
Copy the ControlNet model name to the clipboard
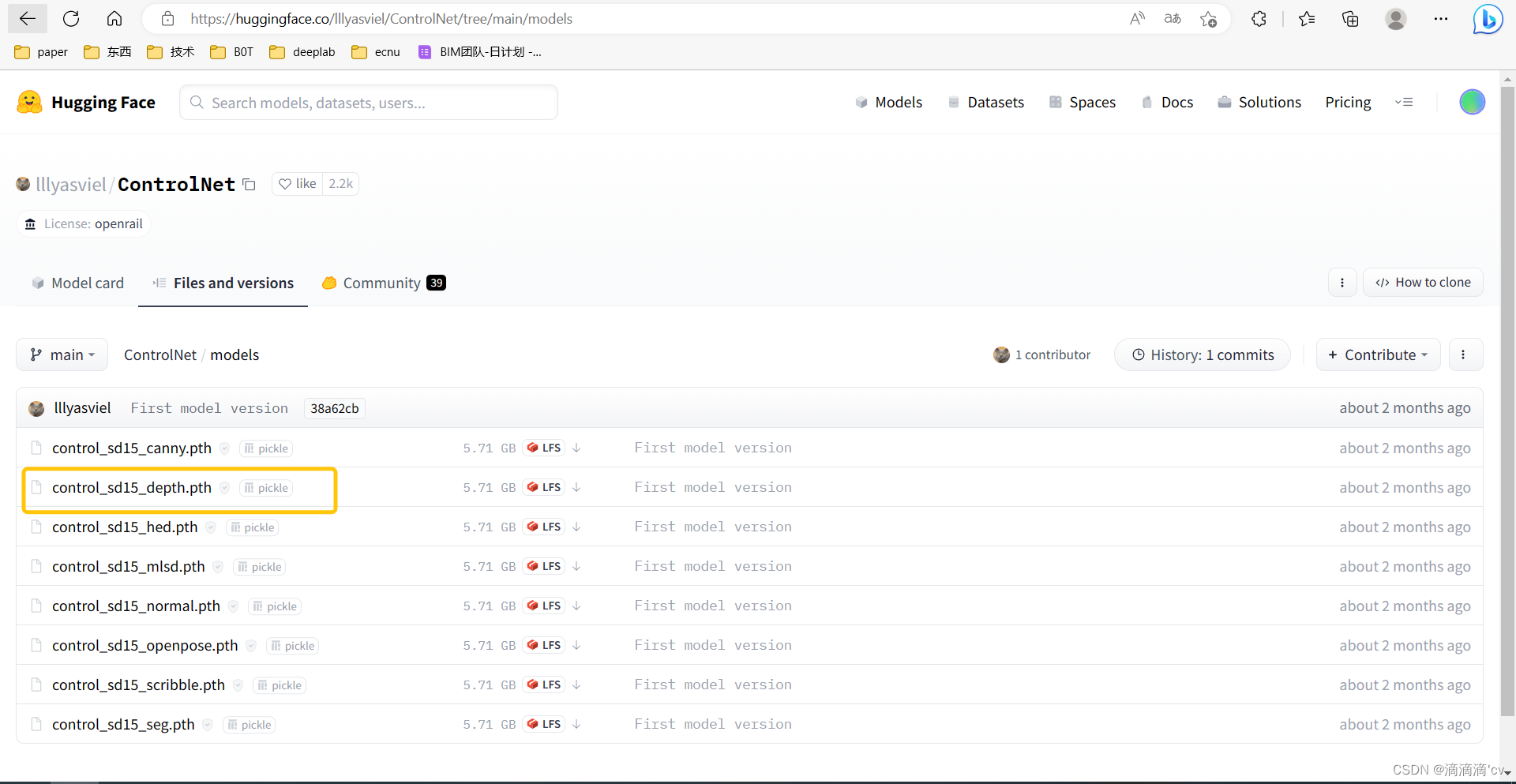tap(249, 185)
